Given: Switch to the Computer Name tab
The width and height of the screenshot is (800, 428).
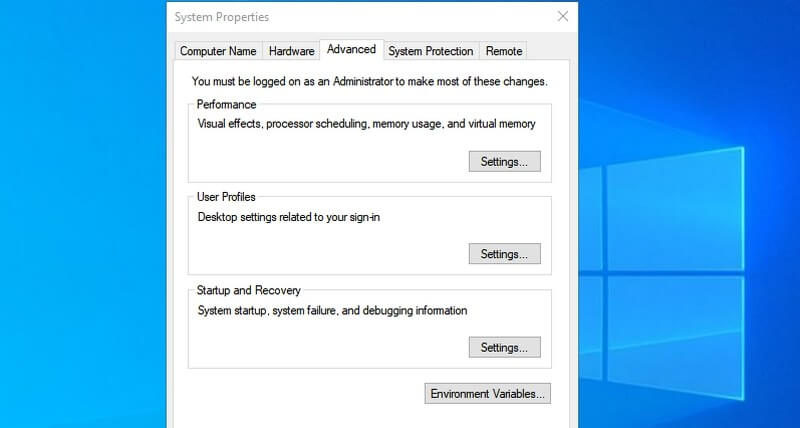Looking at the screenshot, I should tap(218, 51).
